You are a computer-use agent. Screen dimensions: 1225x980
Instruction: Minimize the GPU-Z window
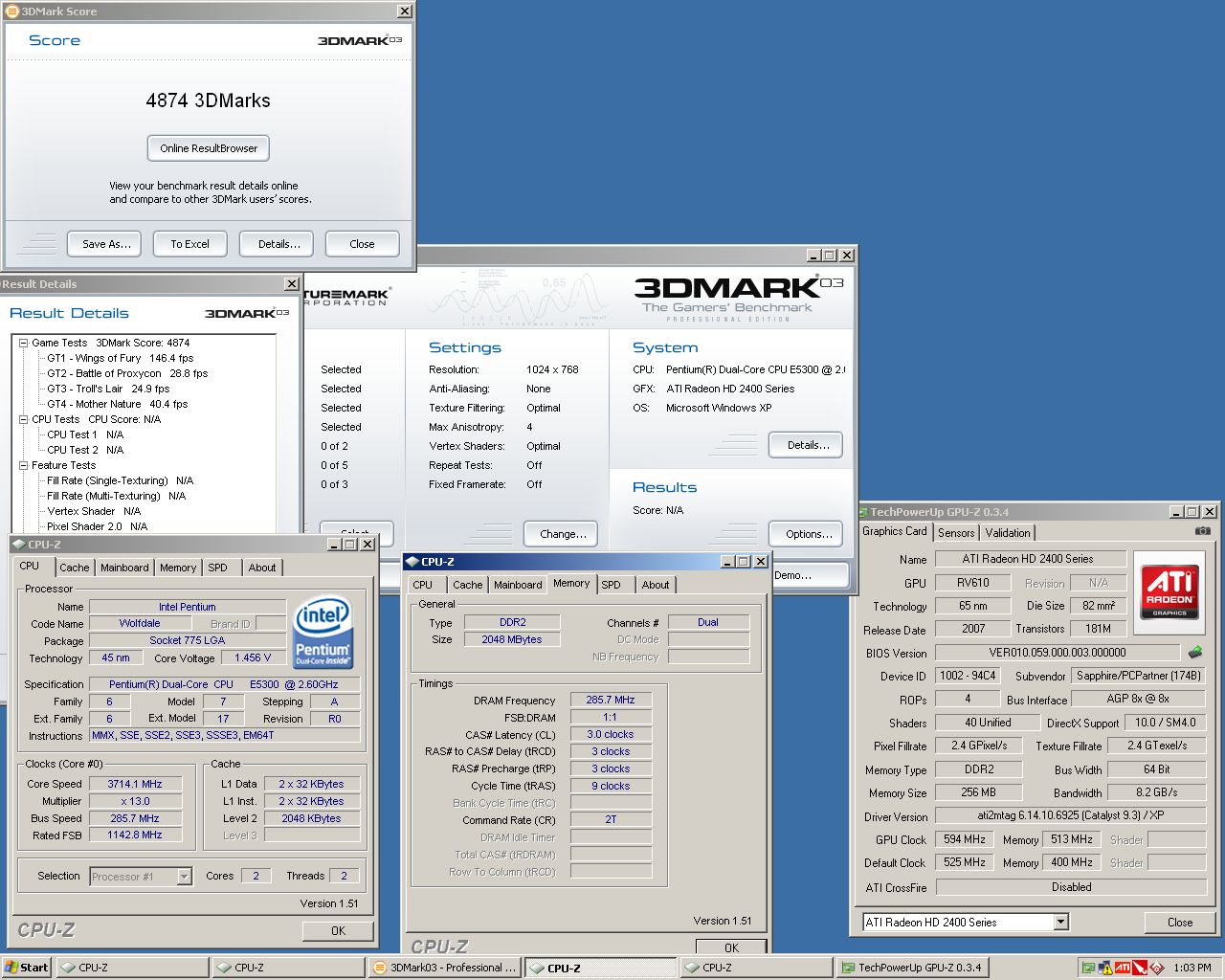(1175, 512)
